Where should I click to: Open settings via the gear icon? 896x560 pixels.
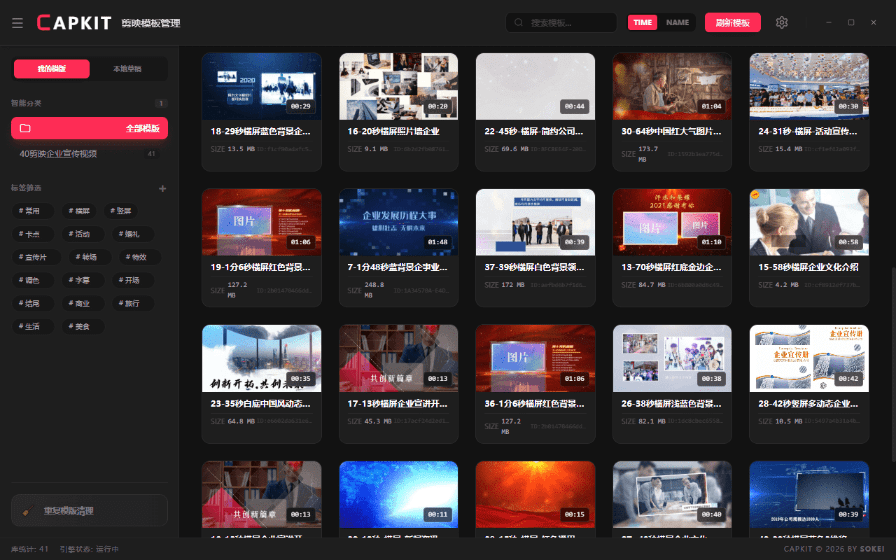coord(782,22)
